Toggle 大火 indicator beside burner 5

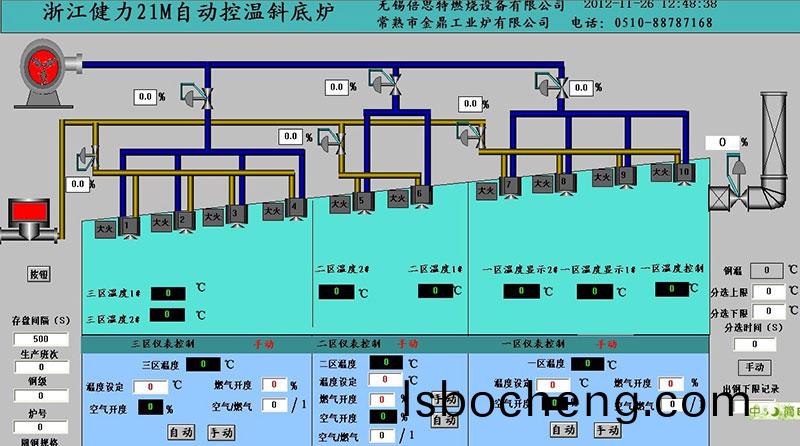point(340,204)
